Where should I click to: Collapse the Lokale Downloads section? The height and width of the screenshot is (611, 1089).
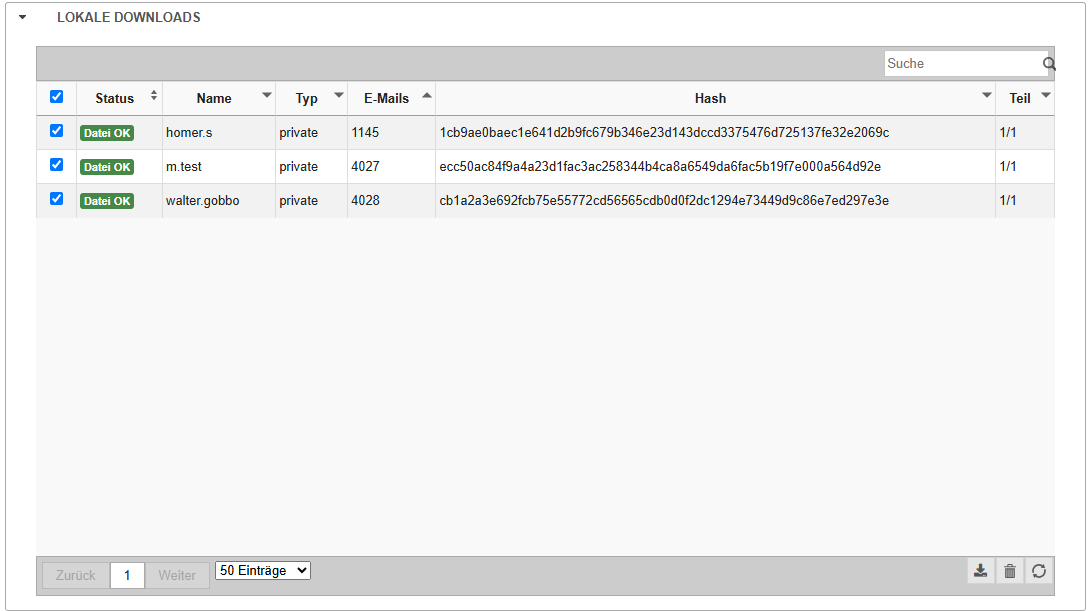point(22,18)
